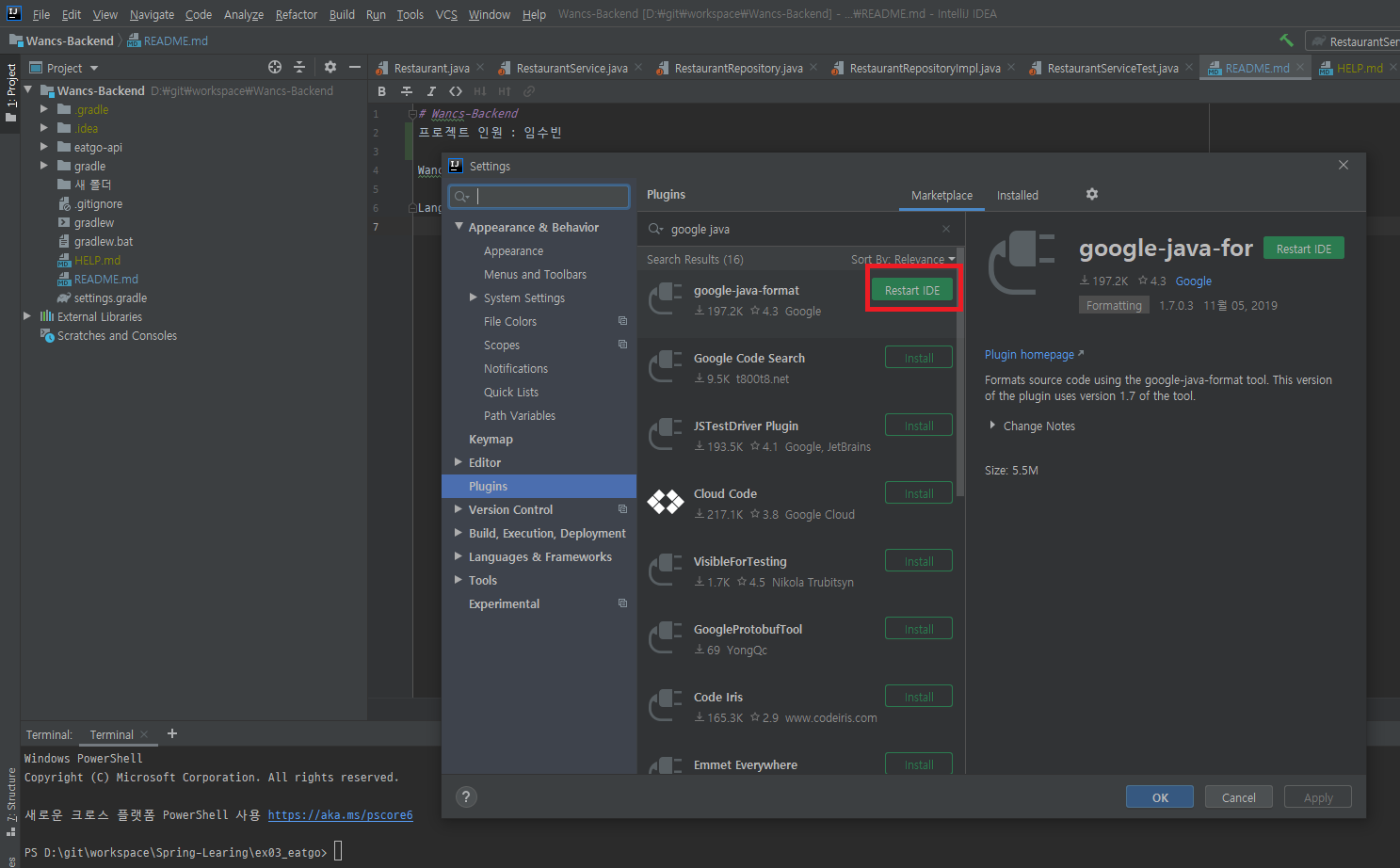This screenshot has width=1400, height=868.
Task: Focus the Settings search field
Action: pos(539,196)
